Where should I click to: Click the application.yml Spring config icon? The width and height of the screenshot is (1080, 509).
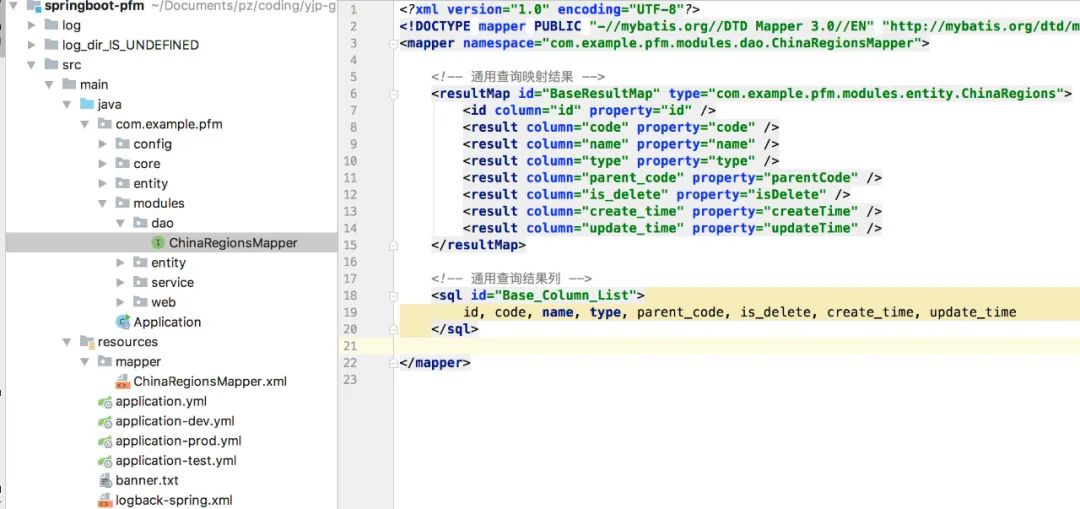click(105, 401)
